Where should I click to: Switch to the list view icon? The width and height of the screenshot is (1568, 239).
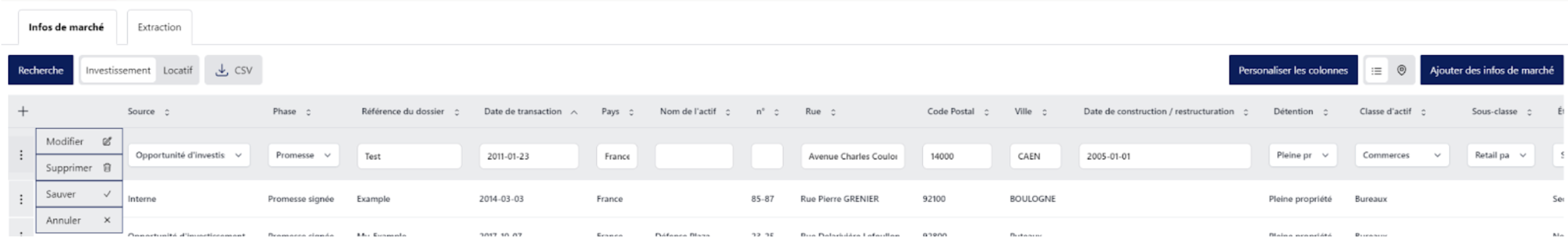1376,71
